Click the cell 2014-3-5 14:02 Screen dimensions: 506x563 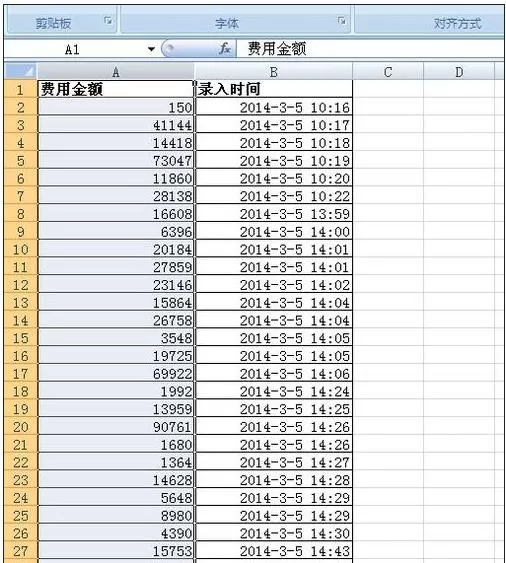[274, 284]
